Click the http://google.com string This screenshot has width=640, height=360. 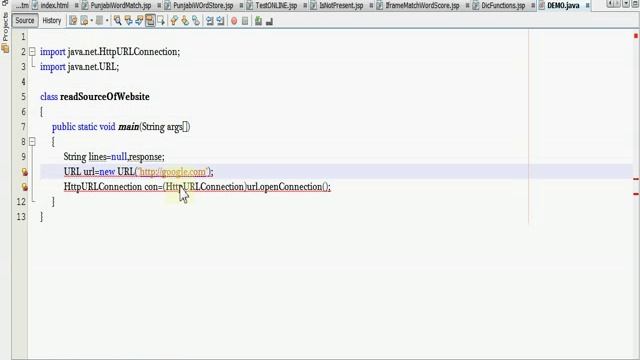click(173, 172)
